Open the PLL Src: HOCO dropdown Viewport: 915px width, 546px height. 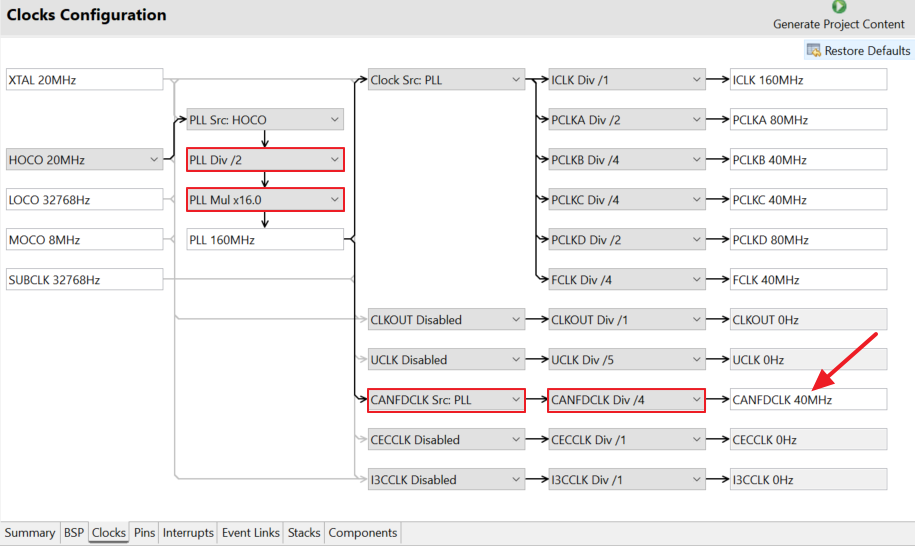tap(265, 120)
